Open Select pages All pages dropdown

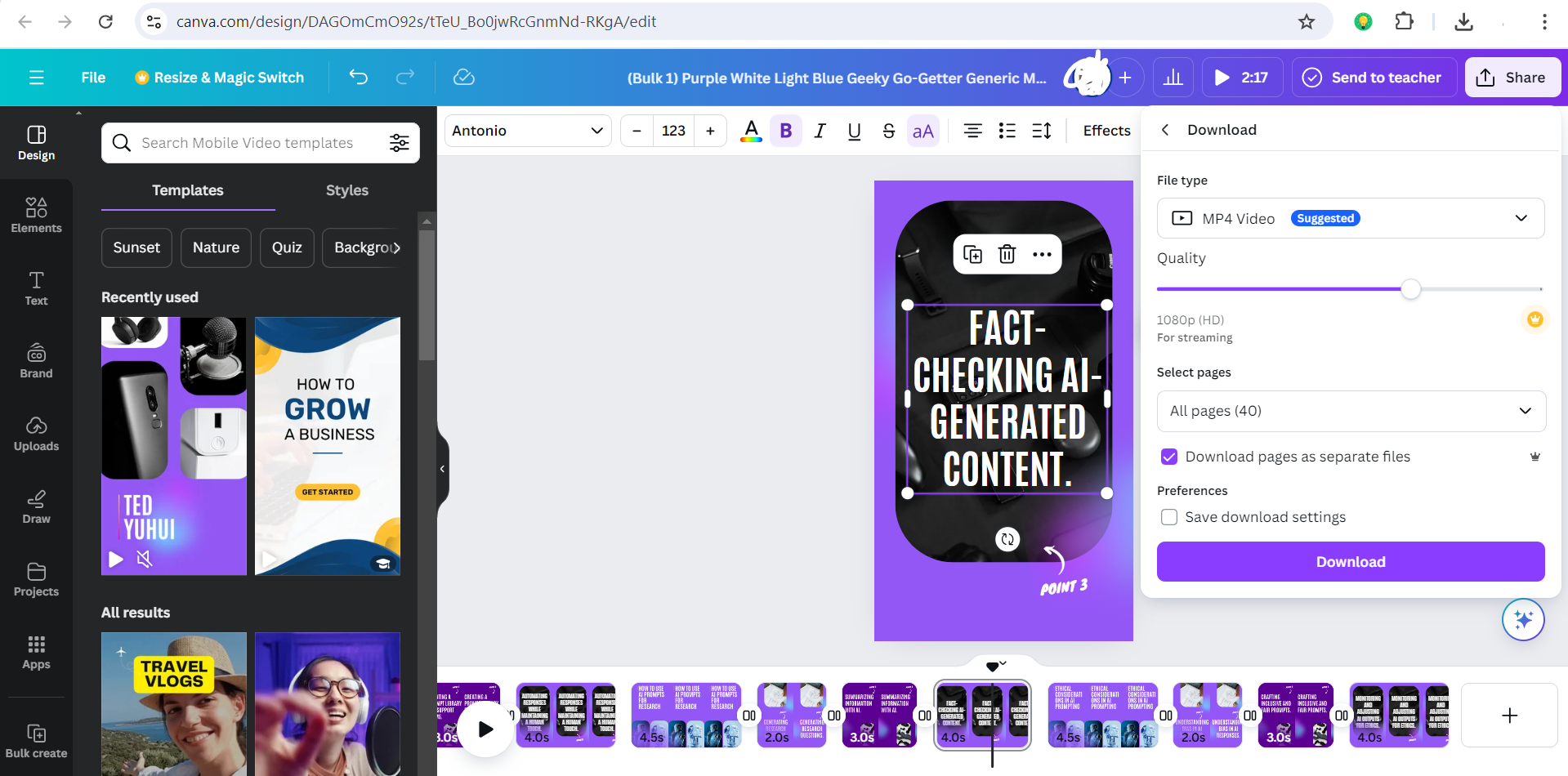1351,411
